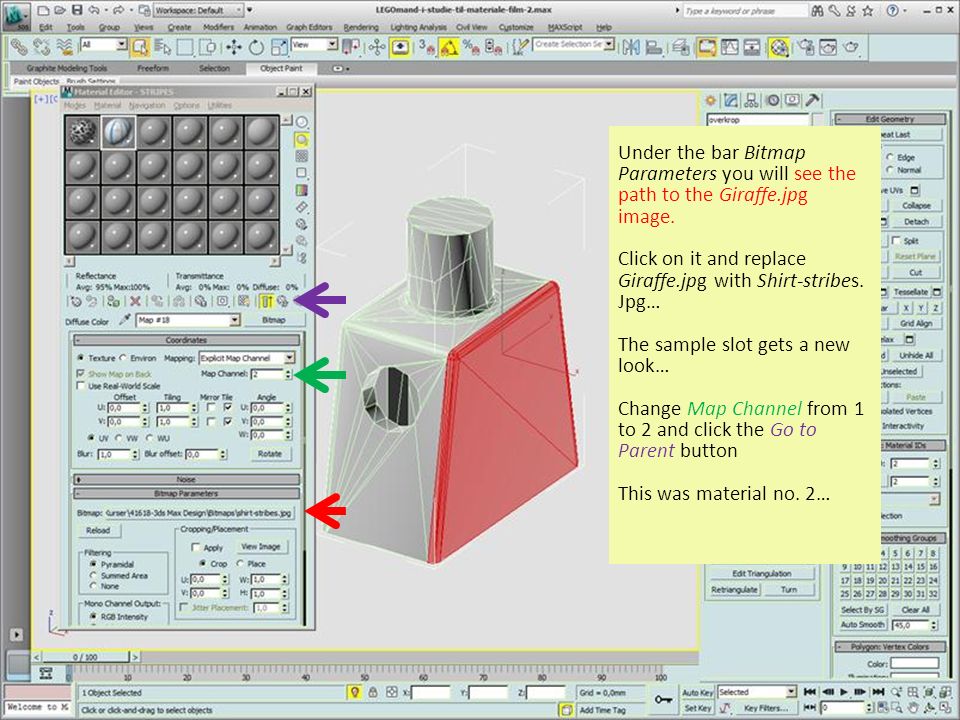Open the Mapping dropdown showing Explicit Map Channel
The height and width of the screenshot is (720, 960).
click(x=247, y=358)
